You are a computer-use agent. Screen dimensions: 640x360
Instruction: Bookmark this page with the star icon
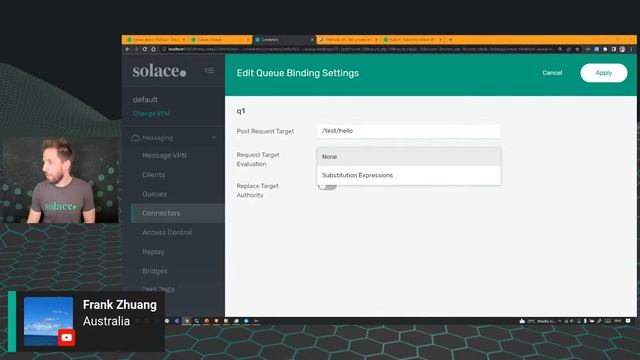577,49
